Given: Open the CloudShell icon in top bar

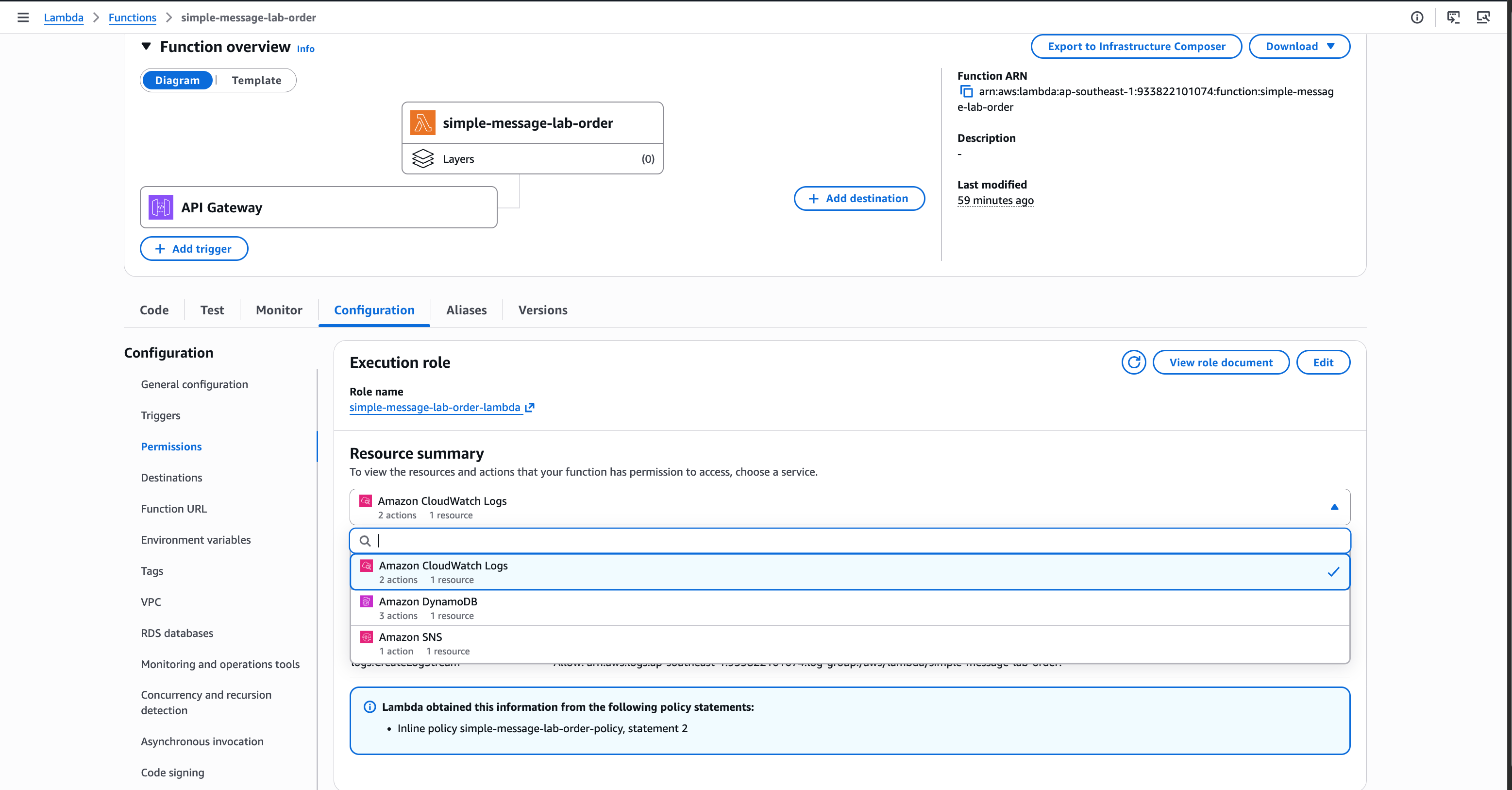Looking at the screenshot, I should point(1453,17).
